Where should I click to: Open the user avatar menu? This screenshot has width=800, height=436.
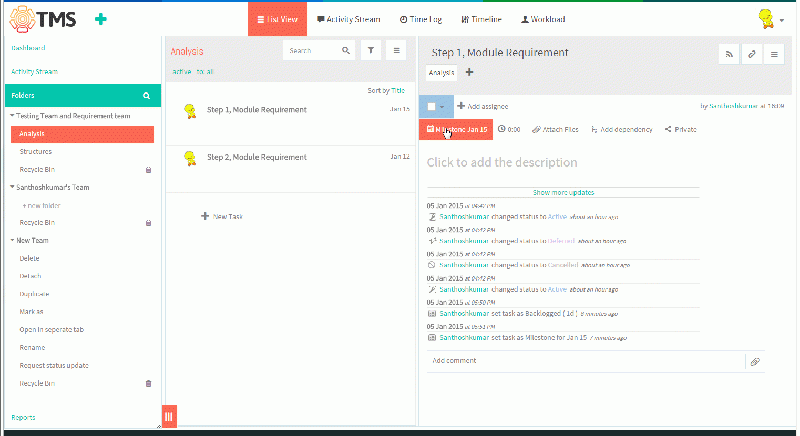coord(770,19)
